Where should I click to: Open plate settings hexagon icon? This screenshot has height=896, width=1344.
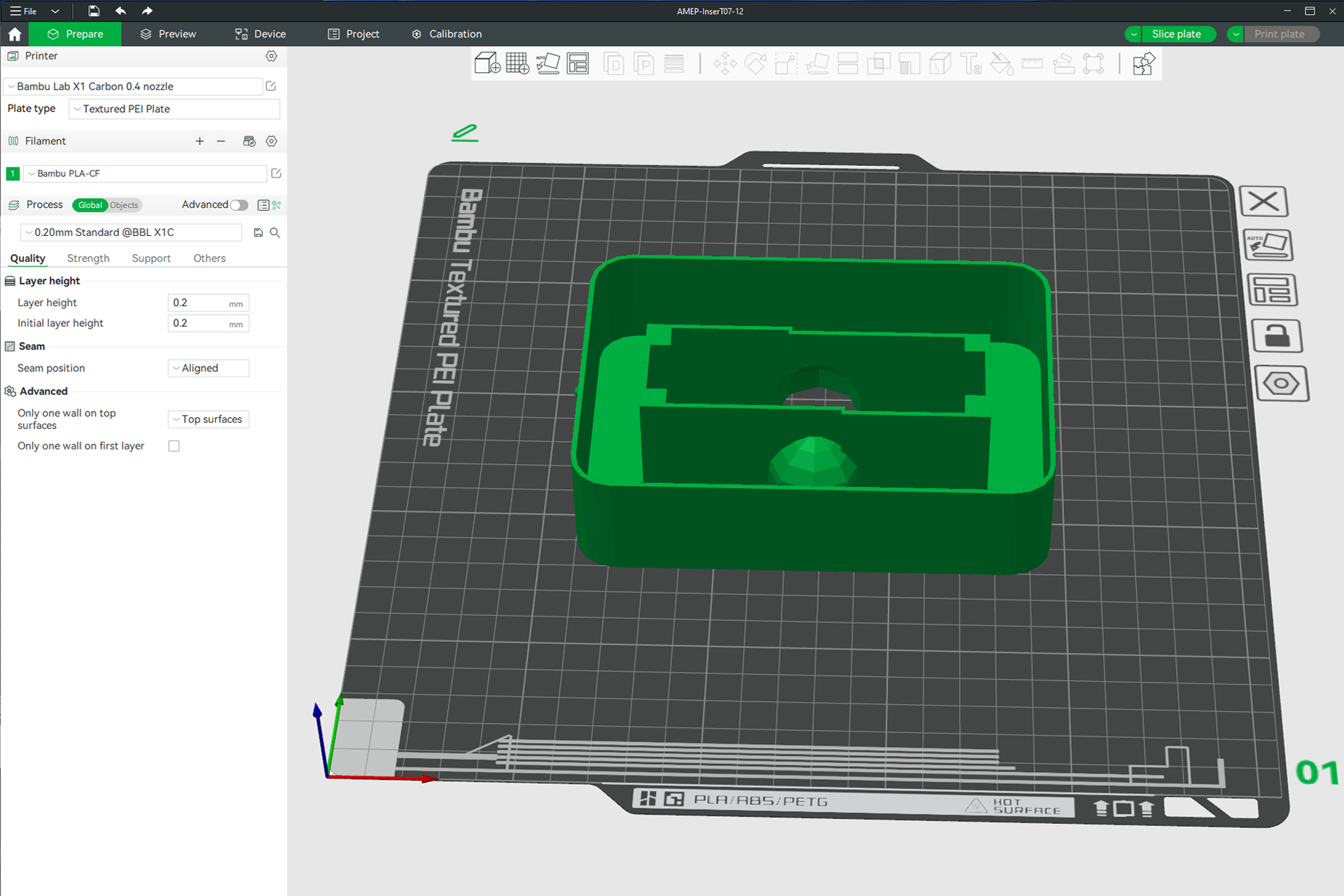click(x=1281, y=384)
